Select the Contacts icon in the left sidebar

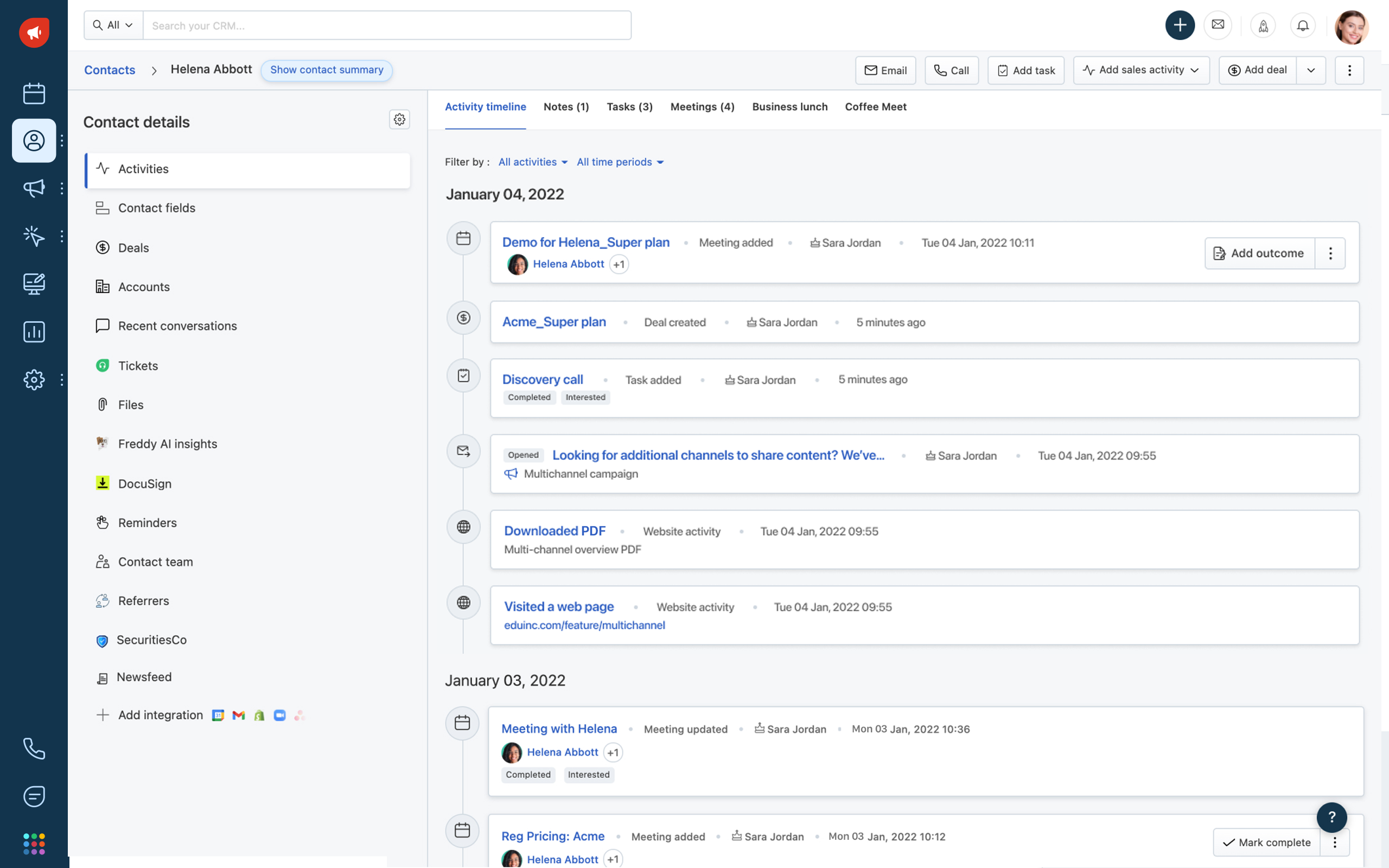tap(34, 141)
